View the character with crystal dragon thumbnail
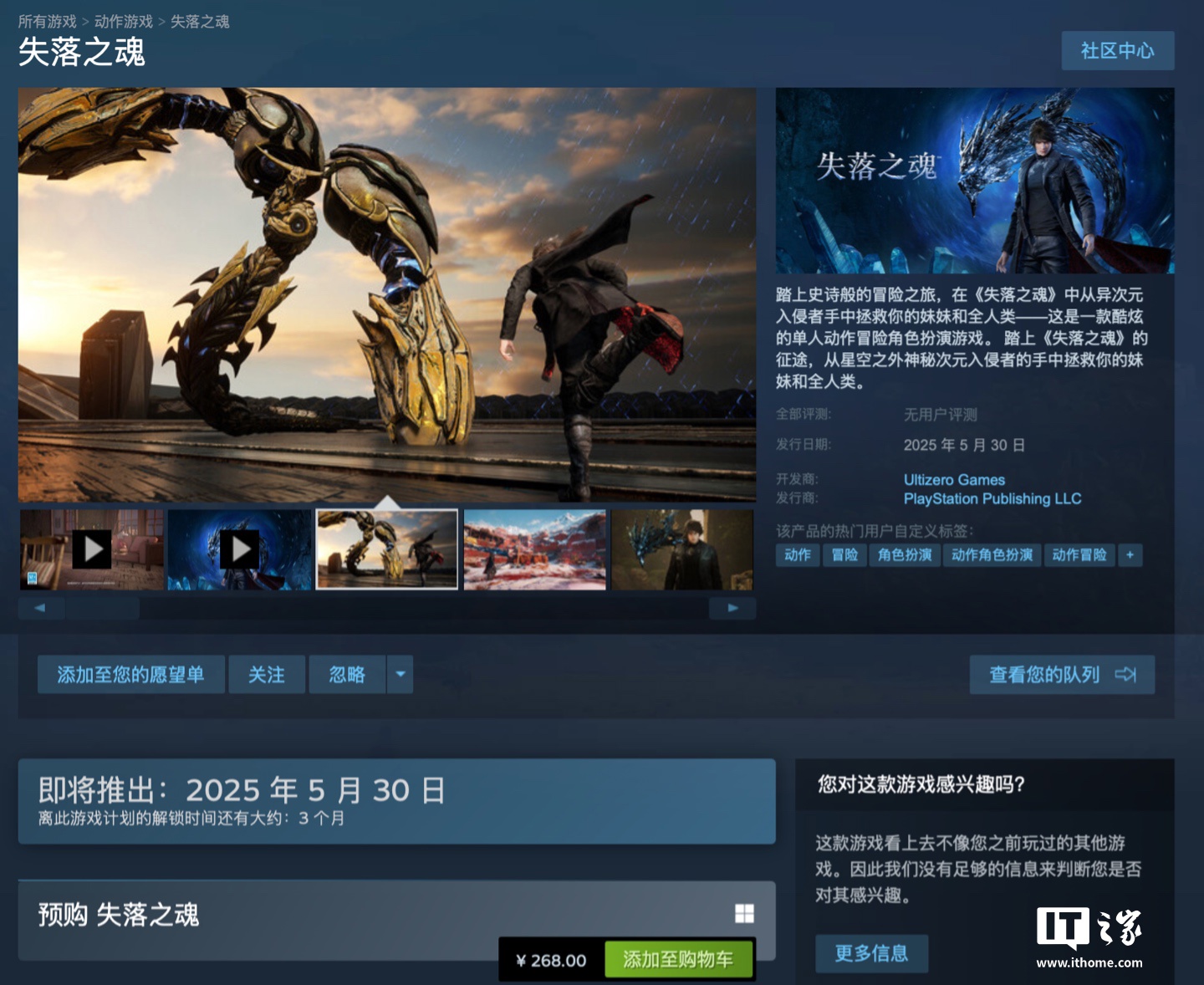This screenshot has height=985, width=1204. coord(682,550)
